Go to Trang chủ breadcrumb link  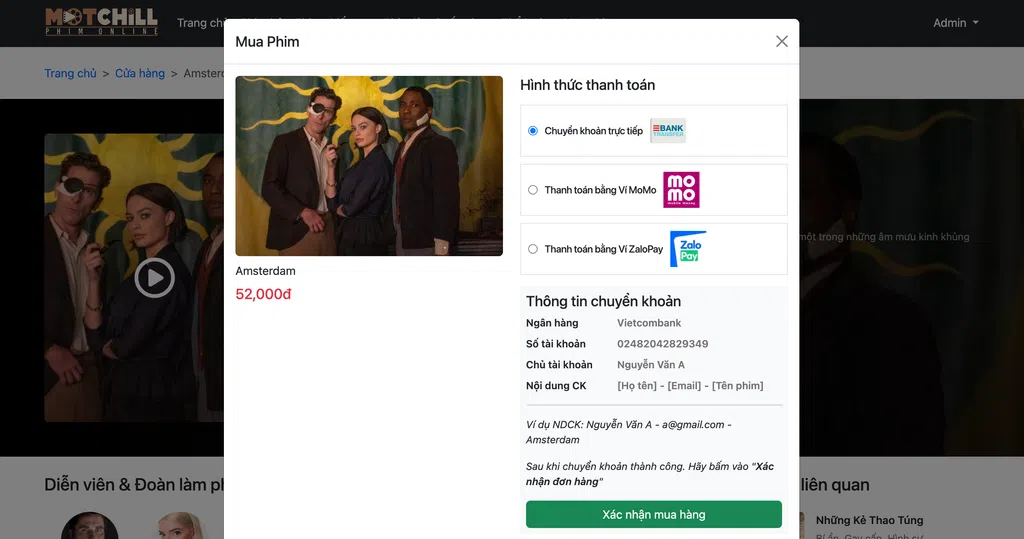[71, 73]
